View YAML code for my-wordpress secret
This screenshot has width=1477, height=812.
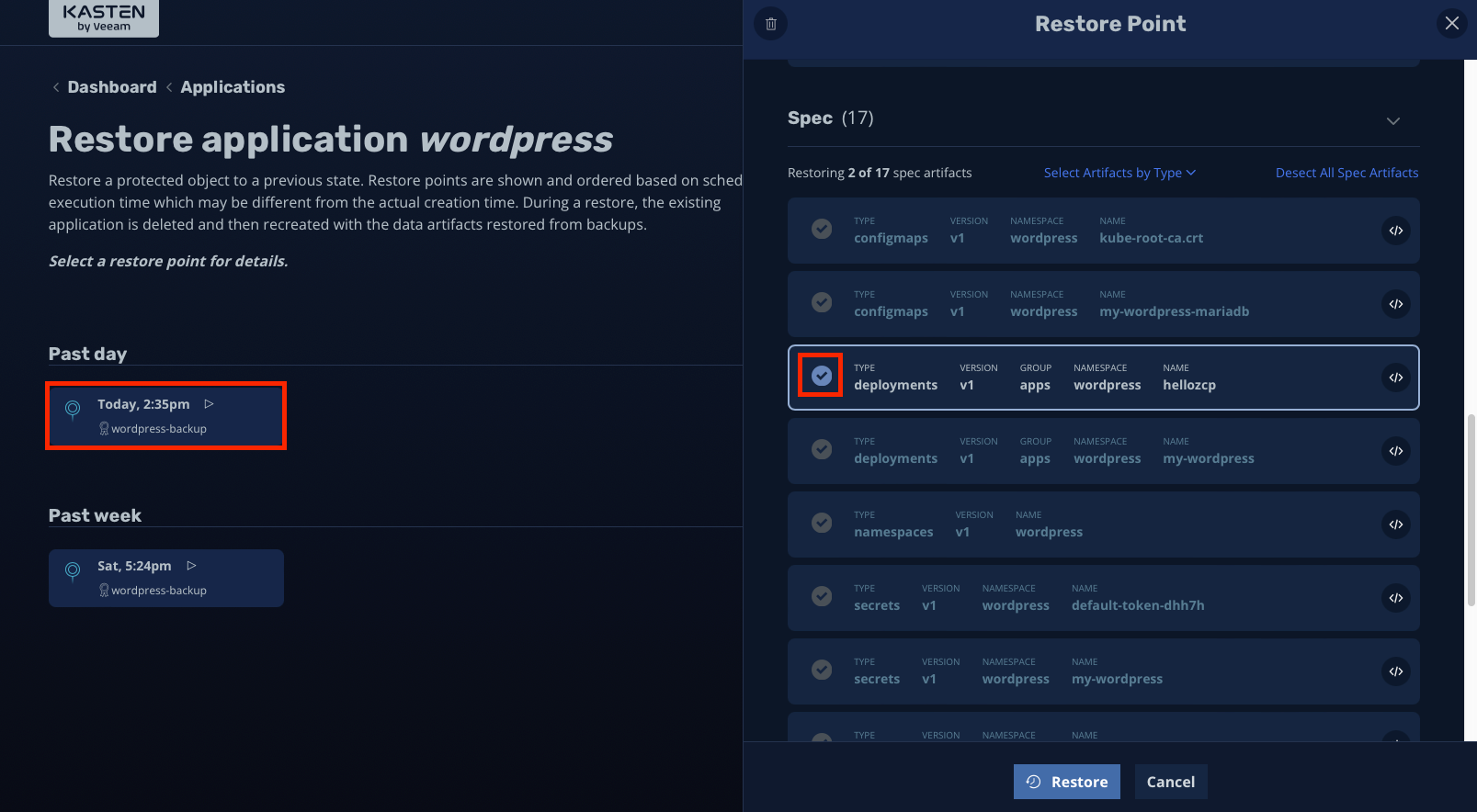(x=1396, y=671)
